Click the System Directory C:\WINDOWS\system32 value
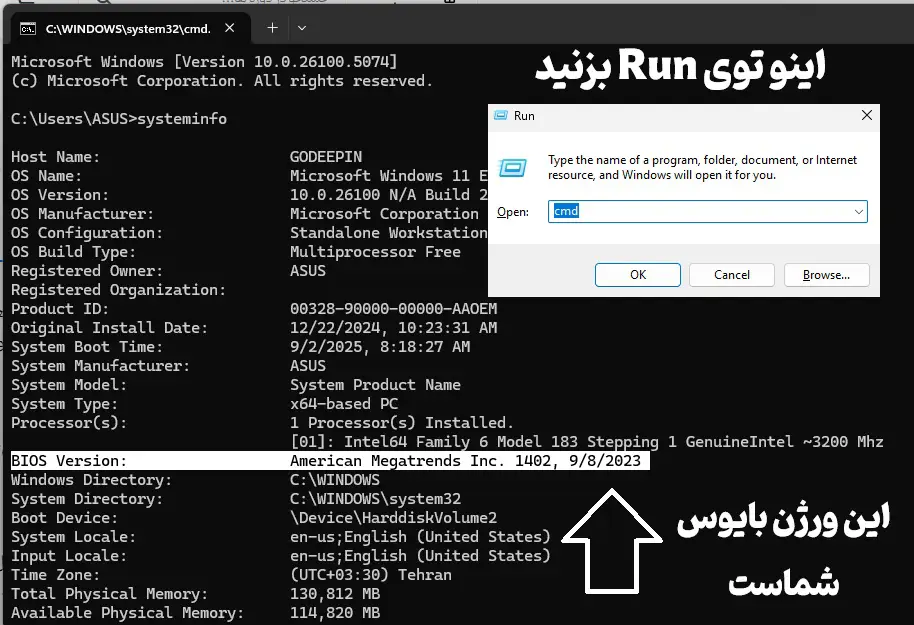This screenshot has width=914, height=625. (375, 499)
